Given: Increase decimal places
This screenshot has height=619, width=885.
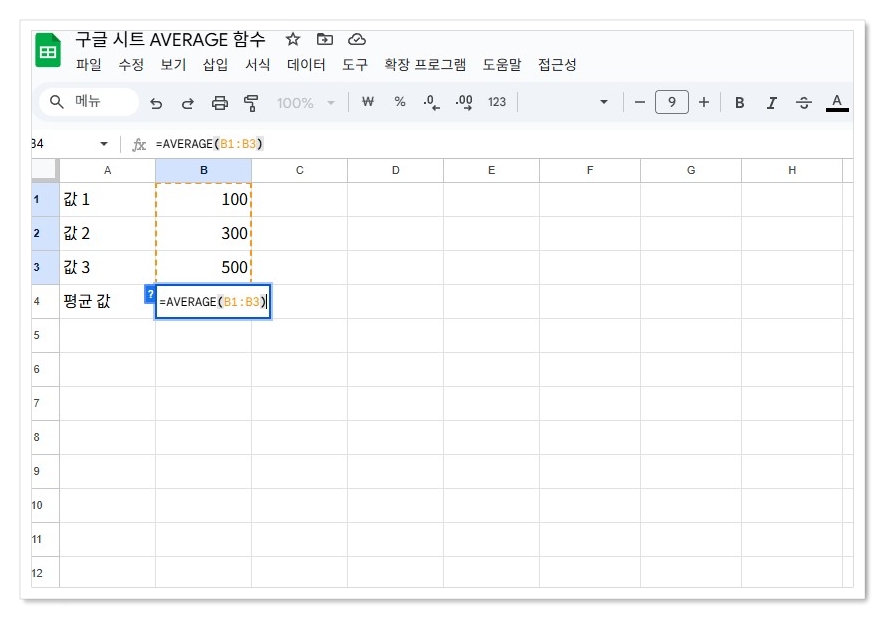Looking at the screenshot, I should [464, 103].
